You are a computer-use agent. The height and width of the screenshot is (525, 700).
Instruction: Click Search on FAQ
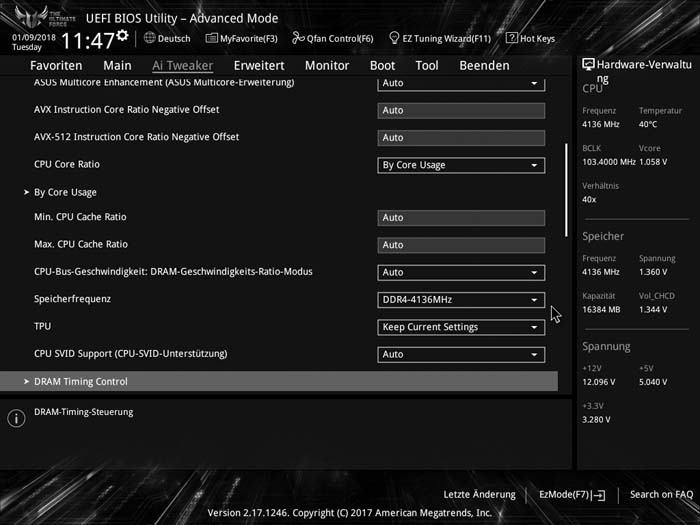click(661, 495)
